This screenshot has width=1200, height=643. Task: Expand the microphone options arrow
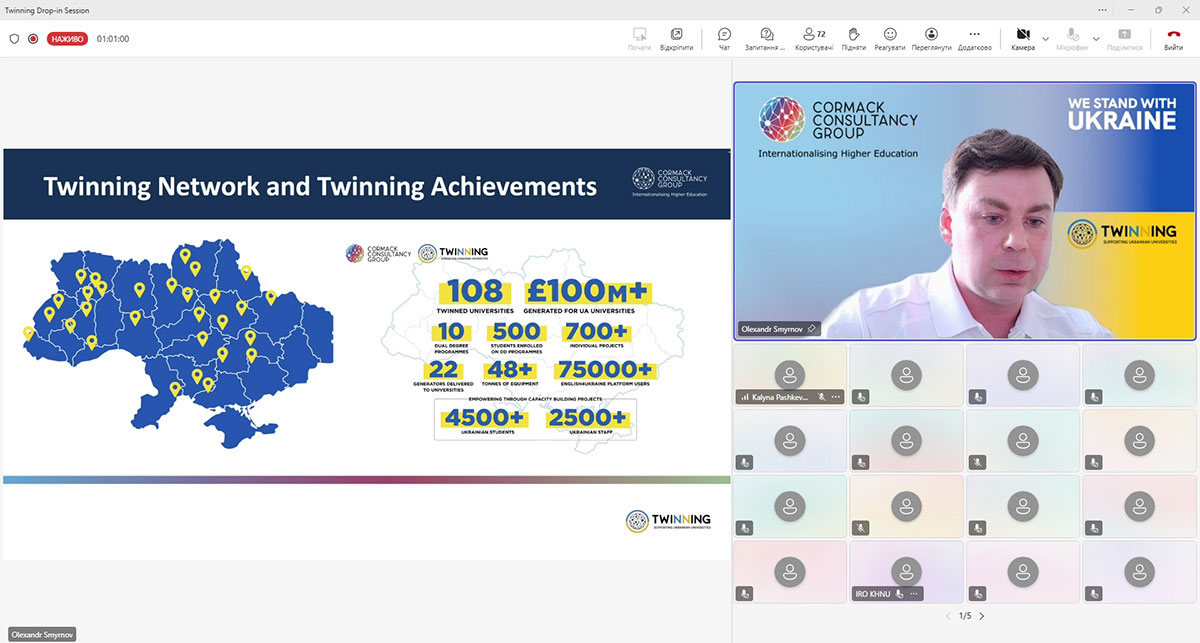tap(1096, 39)
